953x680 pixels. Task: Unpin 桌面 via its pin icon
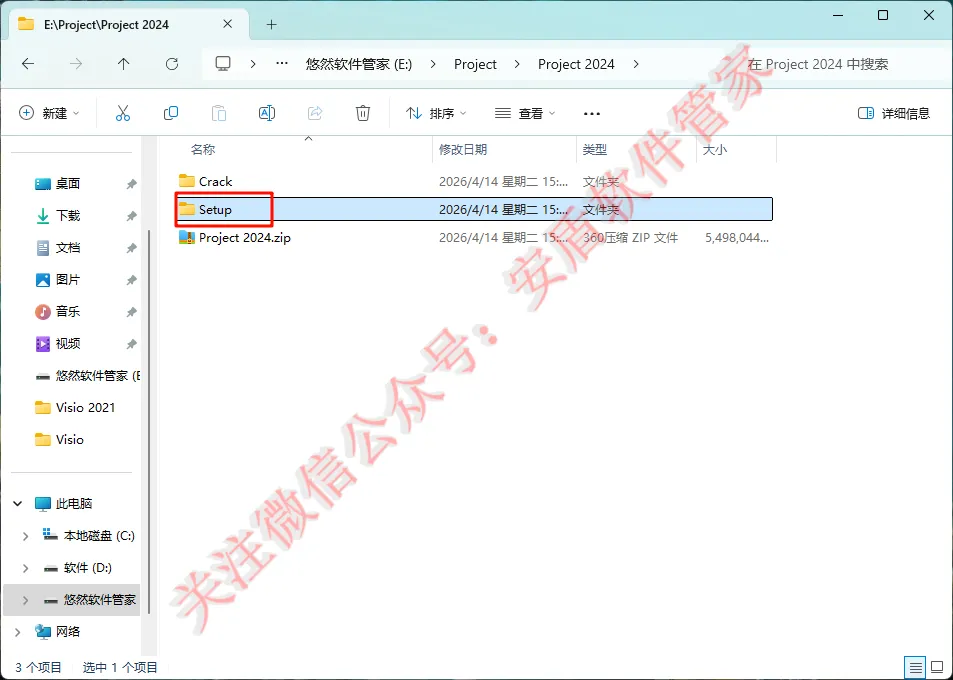131,184
